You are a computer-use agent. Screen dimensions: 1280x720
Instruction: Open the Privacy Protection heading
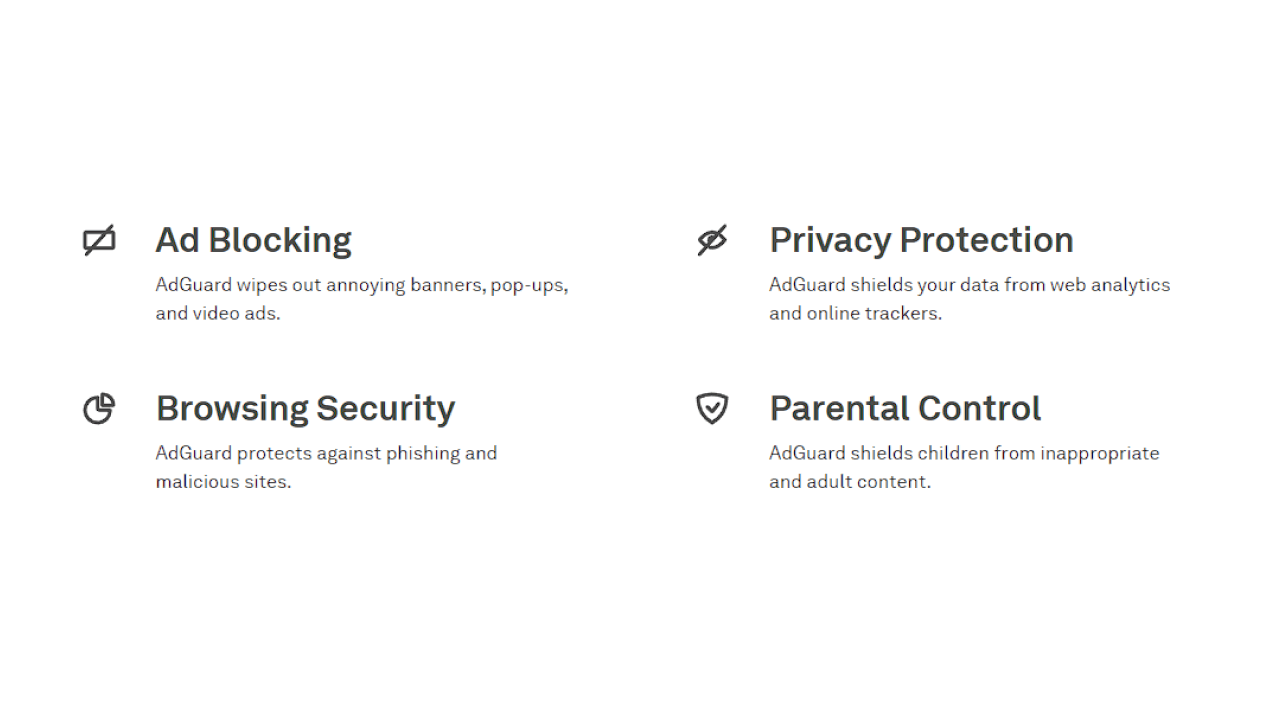921,240
